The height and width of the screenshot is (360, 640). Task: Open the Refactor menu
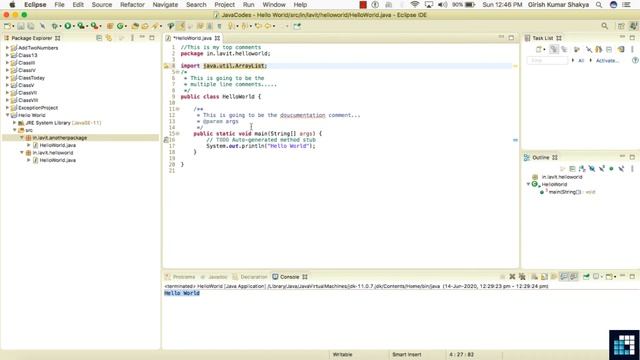click(x=132, y=5)
